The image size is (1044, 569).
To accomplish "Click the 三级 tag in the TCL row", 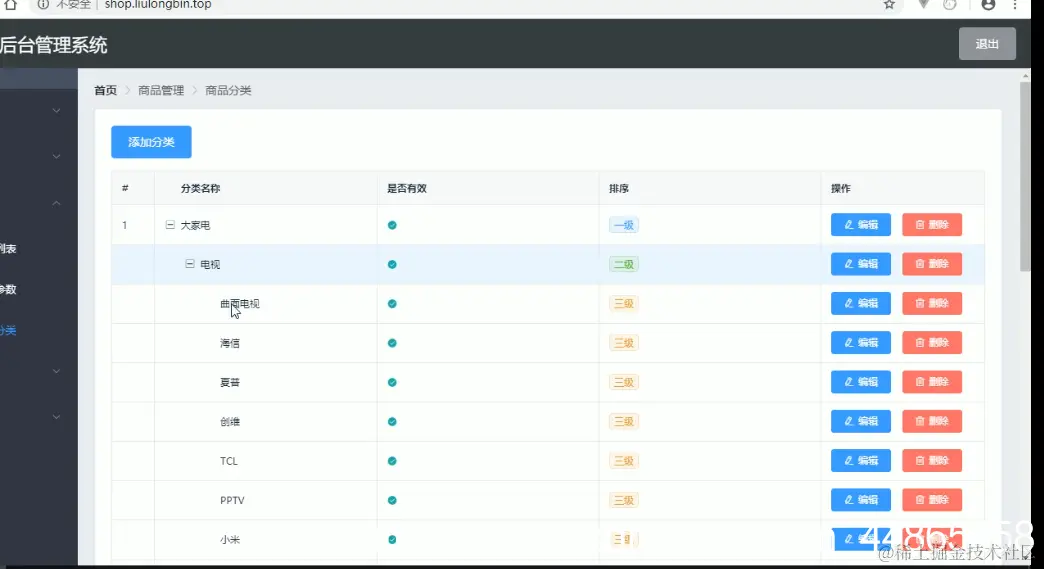I will (x=624, y=461).
